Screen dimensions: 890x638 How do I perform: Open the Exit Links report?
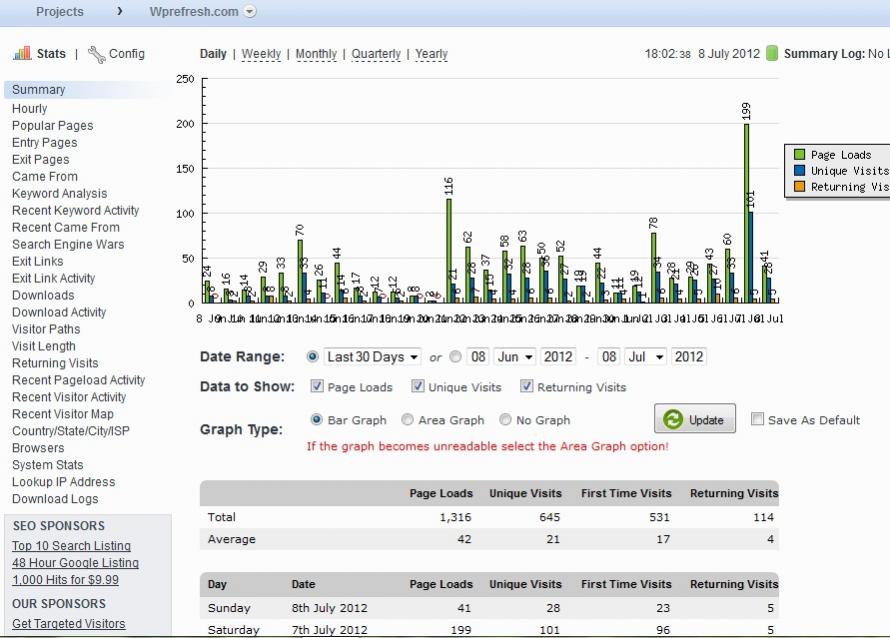point(37,262)
